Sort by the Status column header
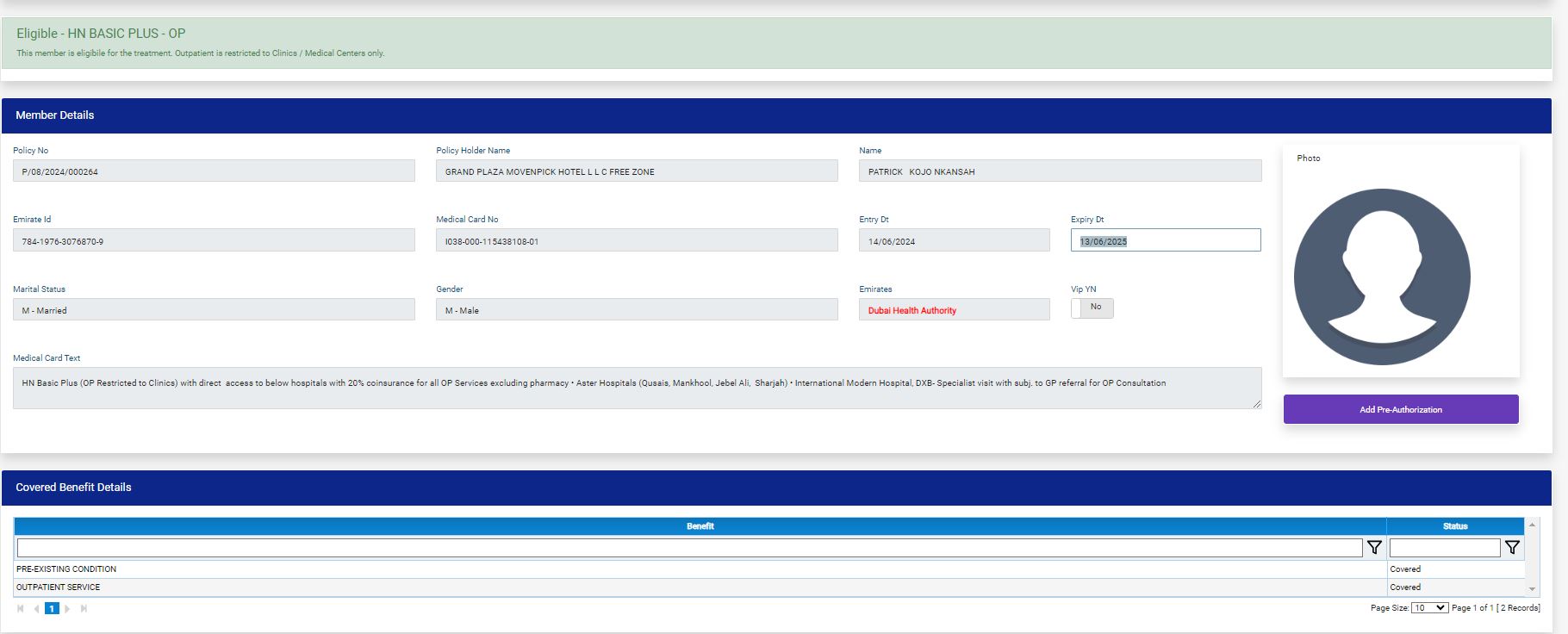1568x634 pixels. (x=1455, y=526)
